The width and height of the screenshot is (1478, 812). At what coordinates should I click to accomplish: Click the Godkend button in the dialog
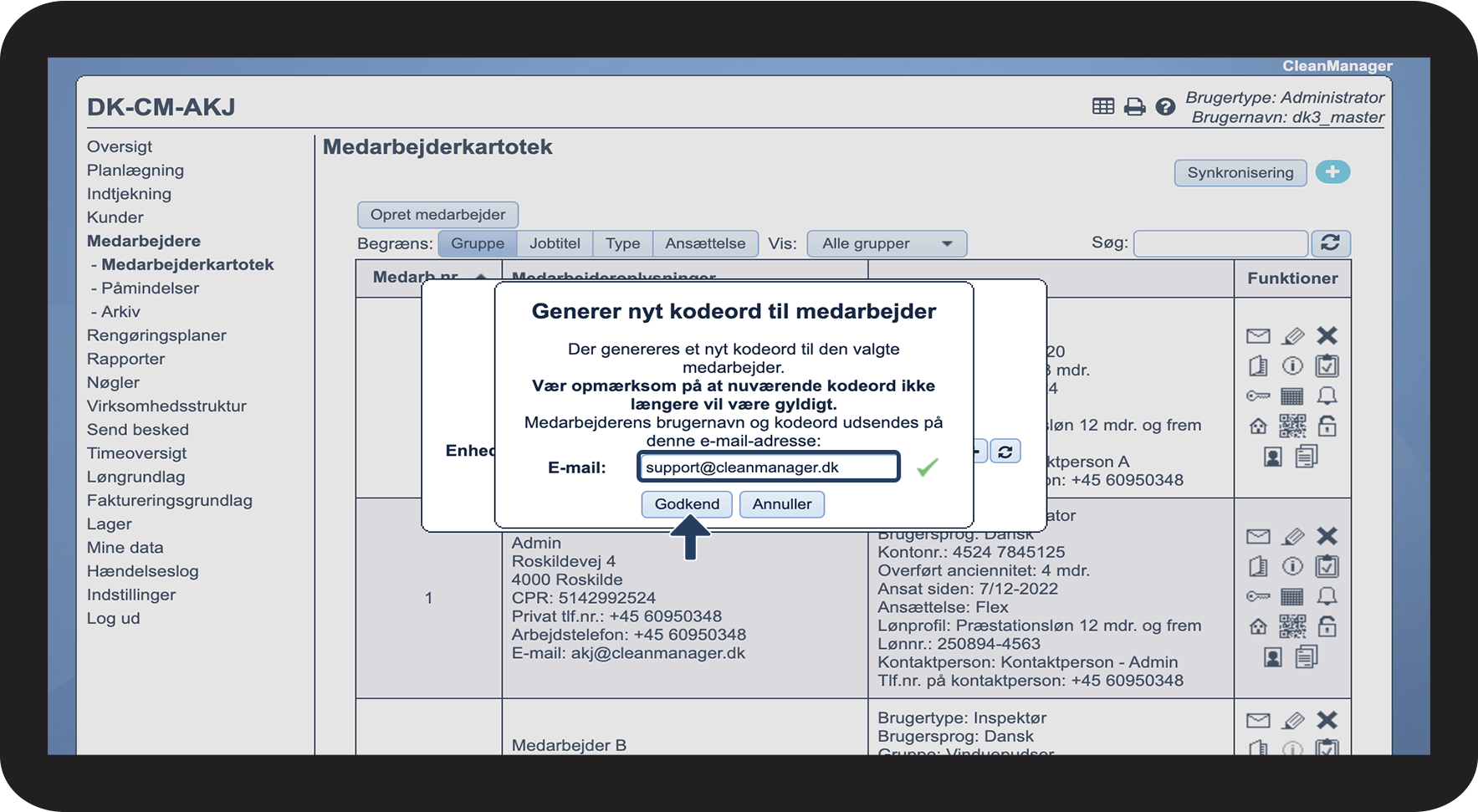tap(687, 504)
